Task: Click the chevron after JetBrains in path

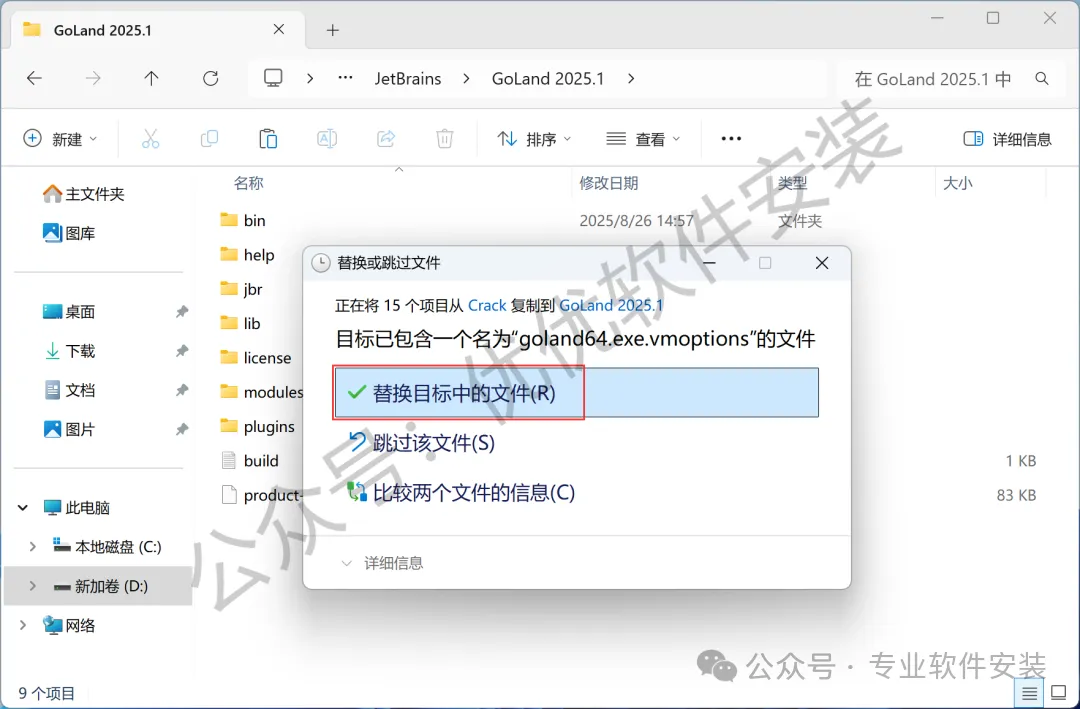Action: tap(466, 79)
